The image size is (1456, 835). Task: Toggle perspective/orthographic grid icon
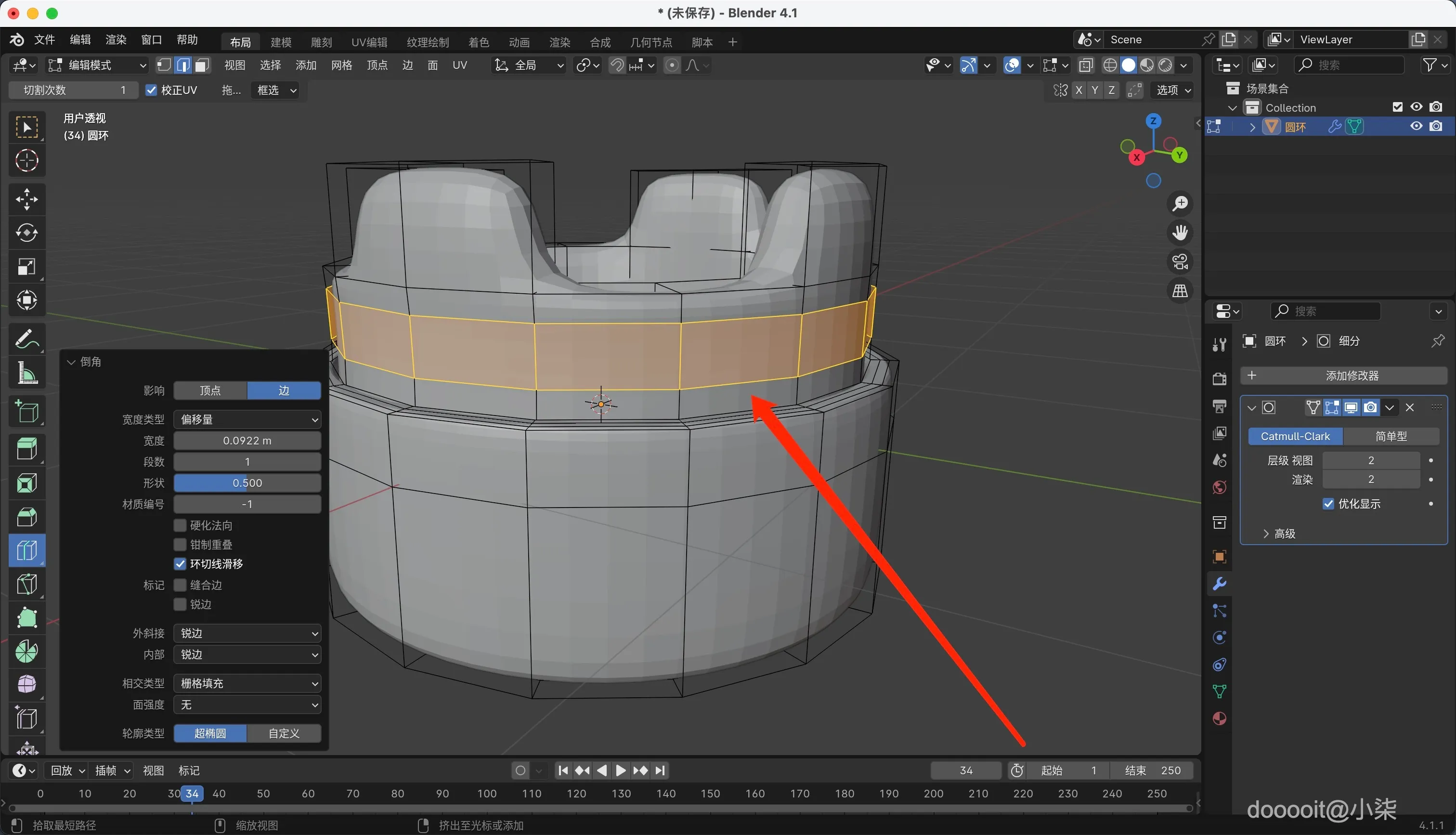1180,291
